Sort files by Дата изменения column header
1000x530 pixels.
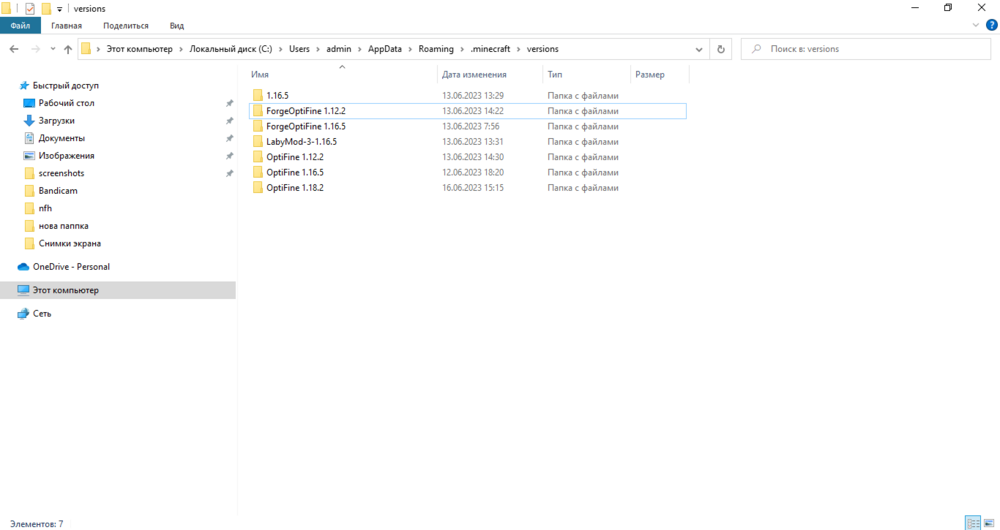click(x=474, y=75)
